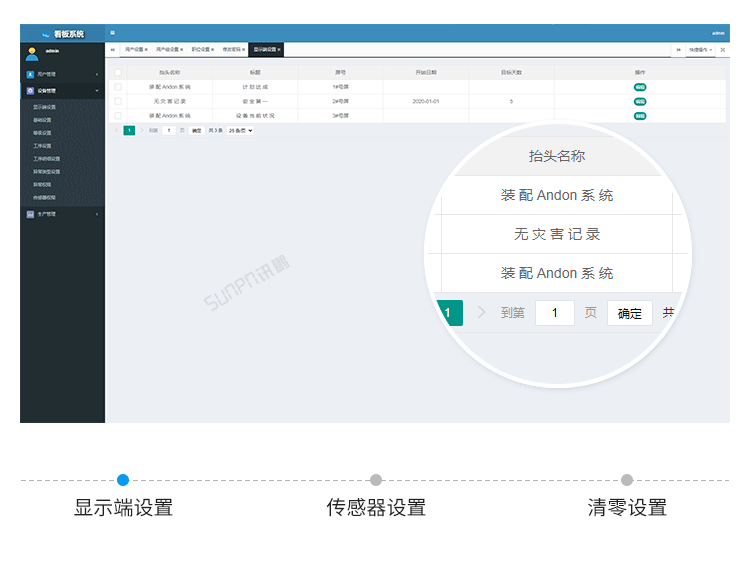Close the 用户设置 tab with its x
Viewport: 750px width, 580px height.
[146, 50]
